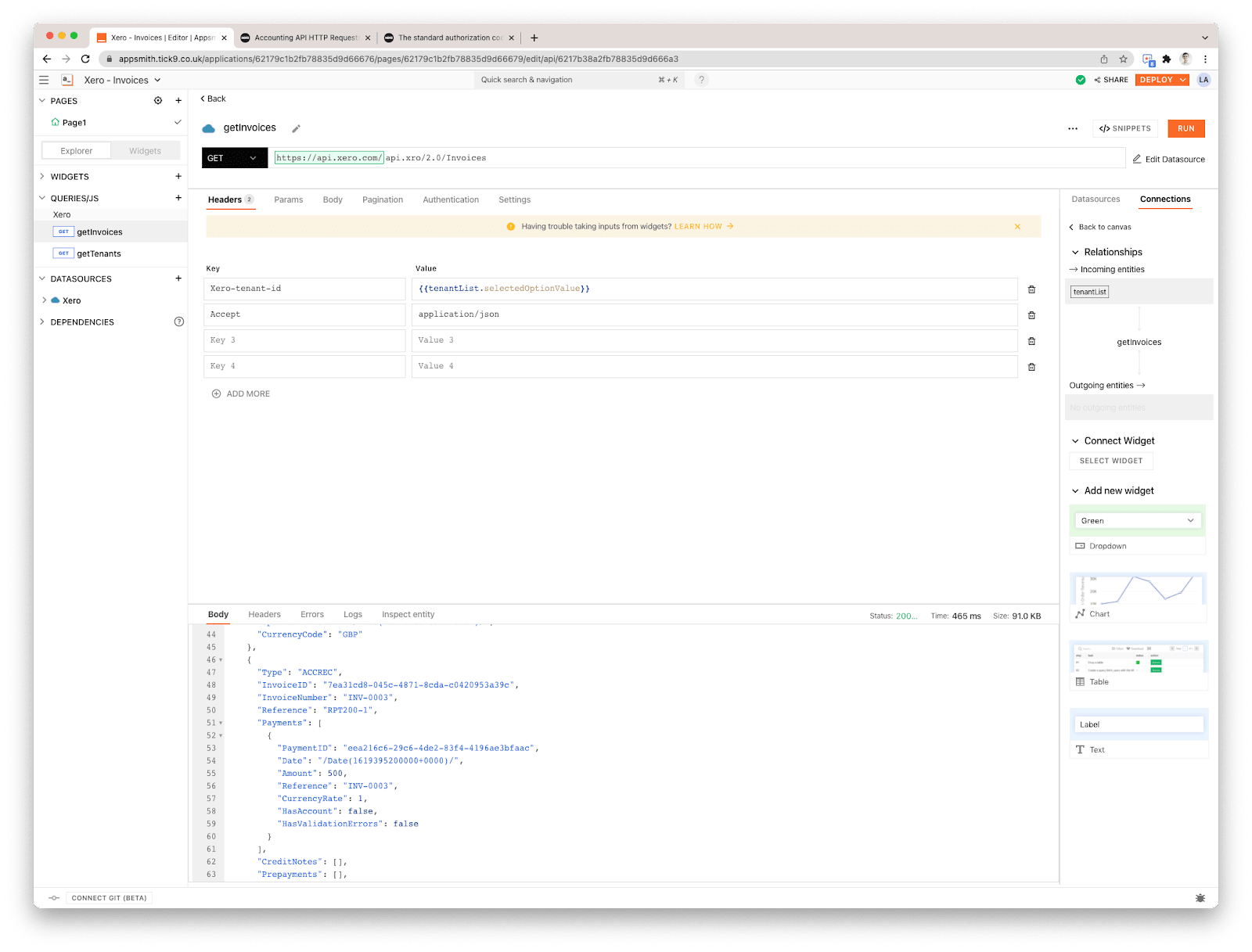Viewport: 1252px width, 952px height.
Task: Switch sidebar to Explorer view
Action: coord(76,151)
